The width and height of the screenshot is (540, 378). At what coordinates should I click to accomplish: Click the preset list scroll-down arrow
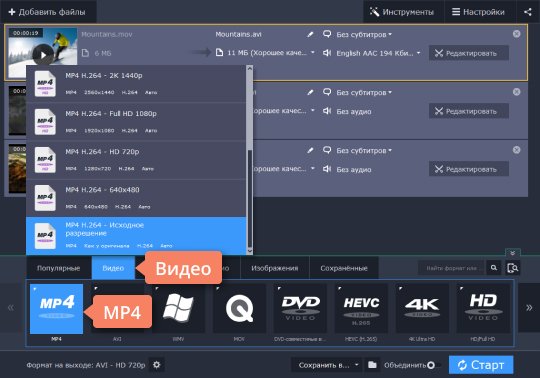click(x=250, y=251)
